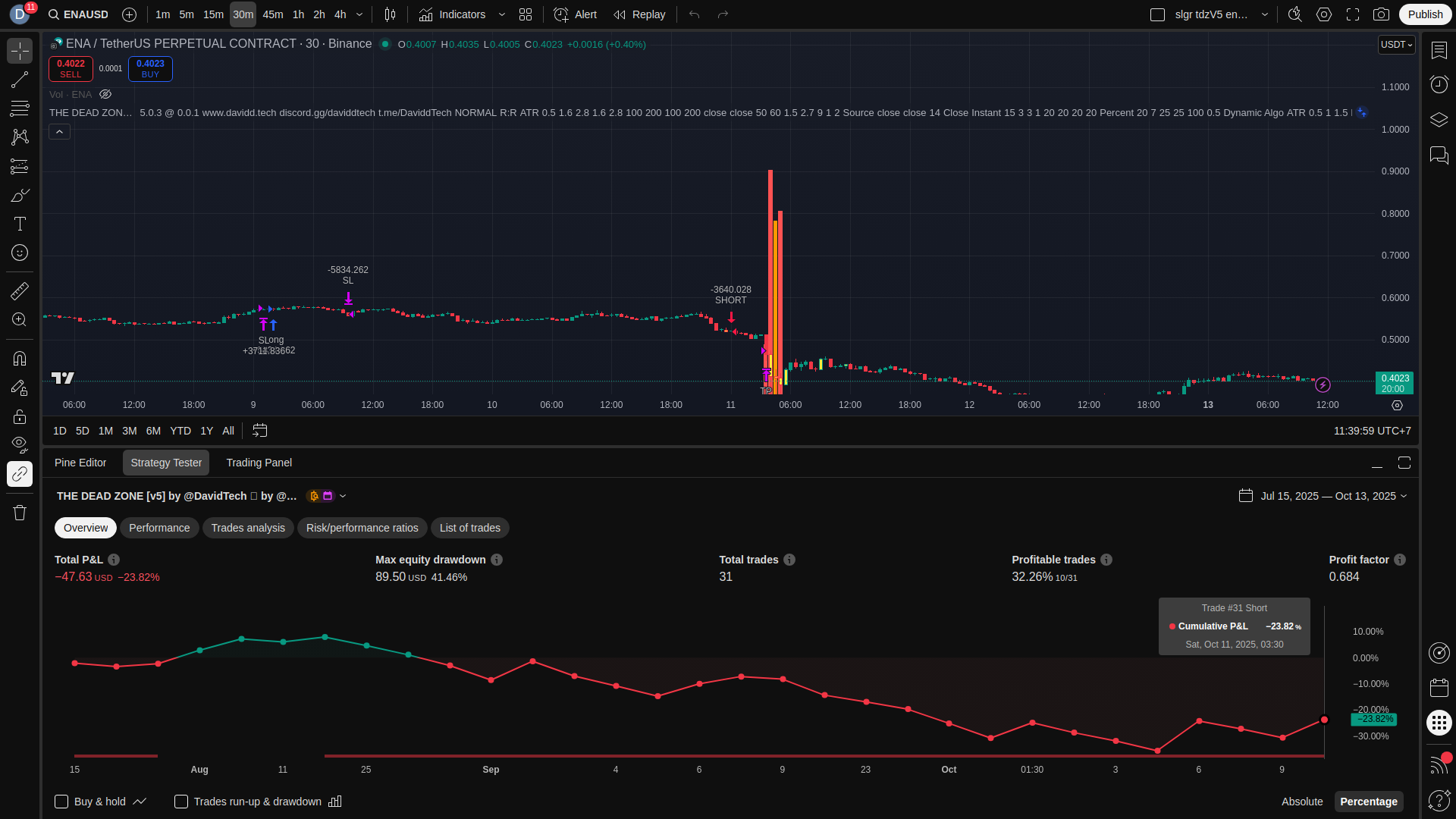1456x819 pixels.
Task: Toggle Vol ENA indicator visibility eye
Action: [105, 95]
